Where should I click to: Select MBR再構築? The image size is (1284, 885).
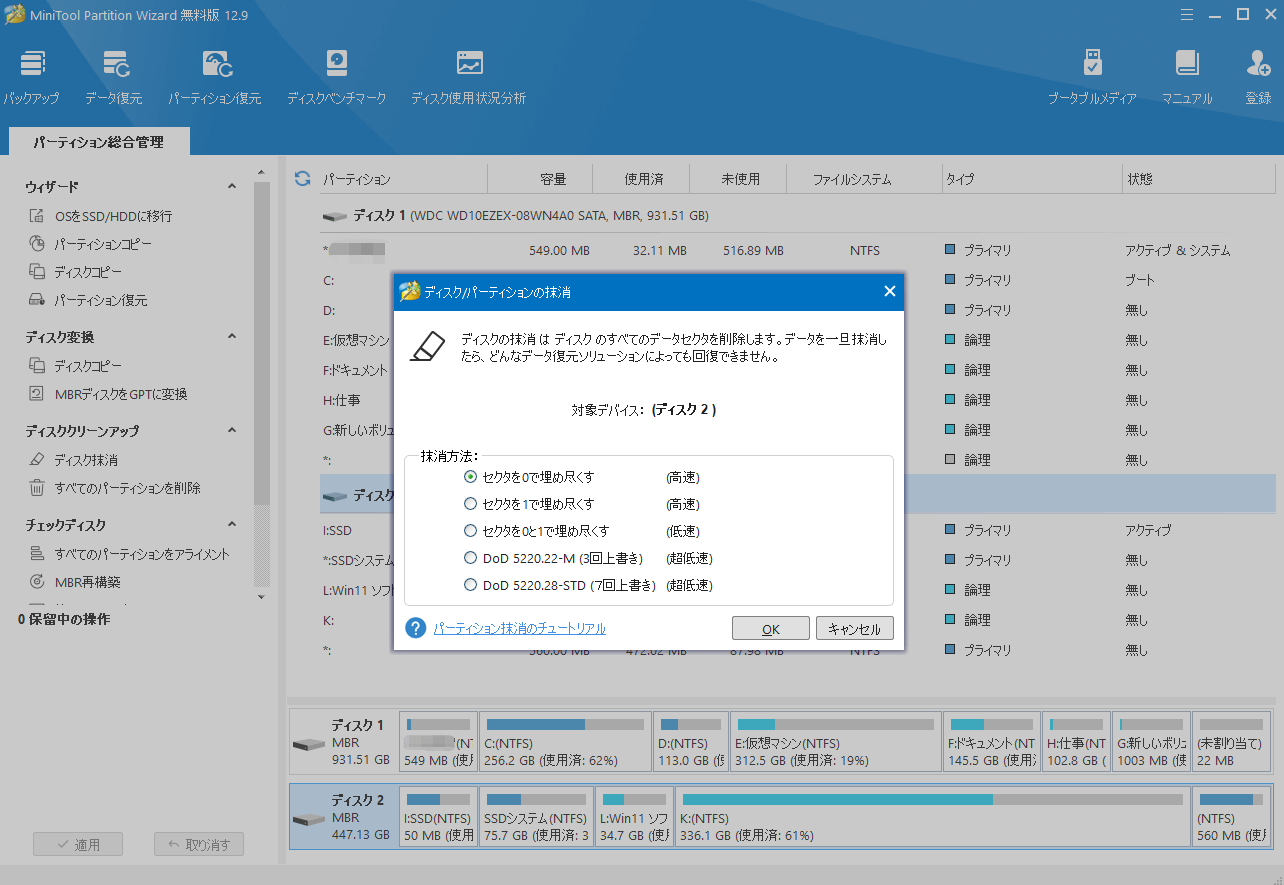point(75,582)
